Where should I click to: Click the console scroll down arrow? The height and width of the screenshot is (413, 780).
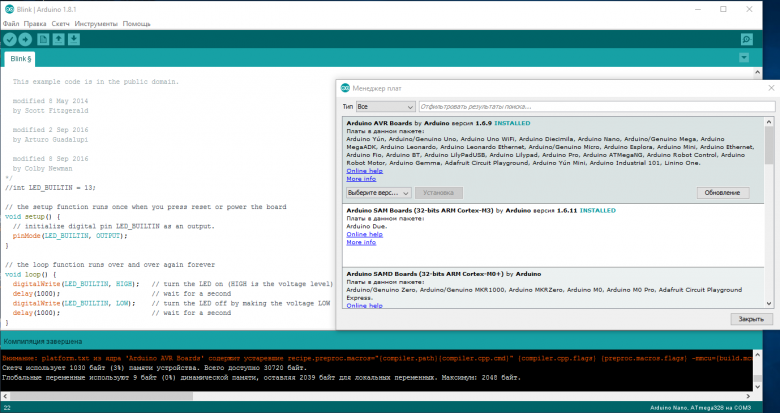[757, 387]
